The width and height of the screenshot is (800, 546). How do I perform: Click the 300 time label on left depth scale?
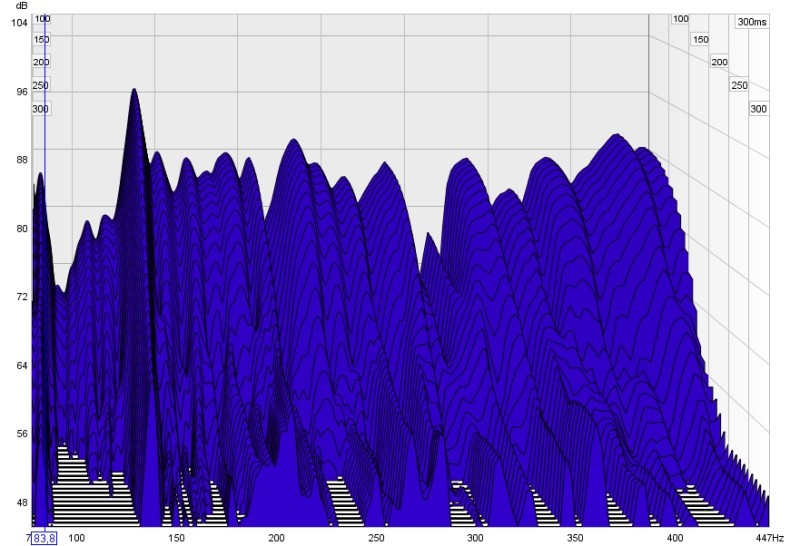coord(40,109)
